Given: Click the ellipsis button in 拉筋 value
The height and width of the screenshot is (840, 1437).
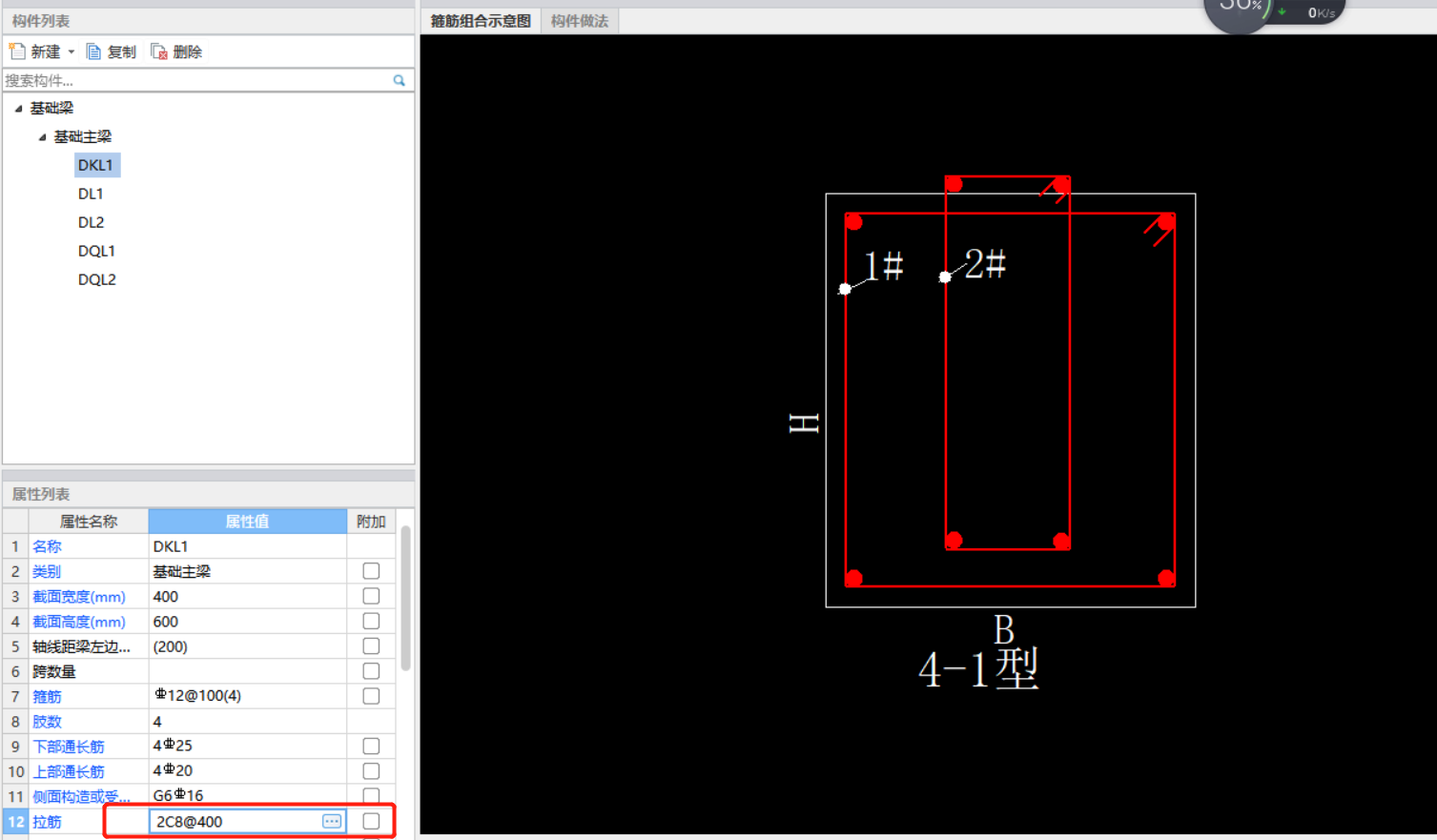Looking at the screenshot, I should [332, 821].
